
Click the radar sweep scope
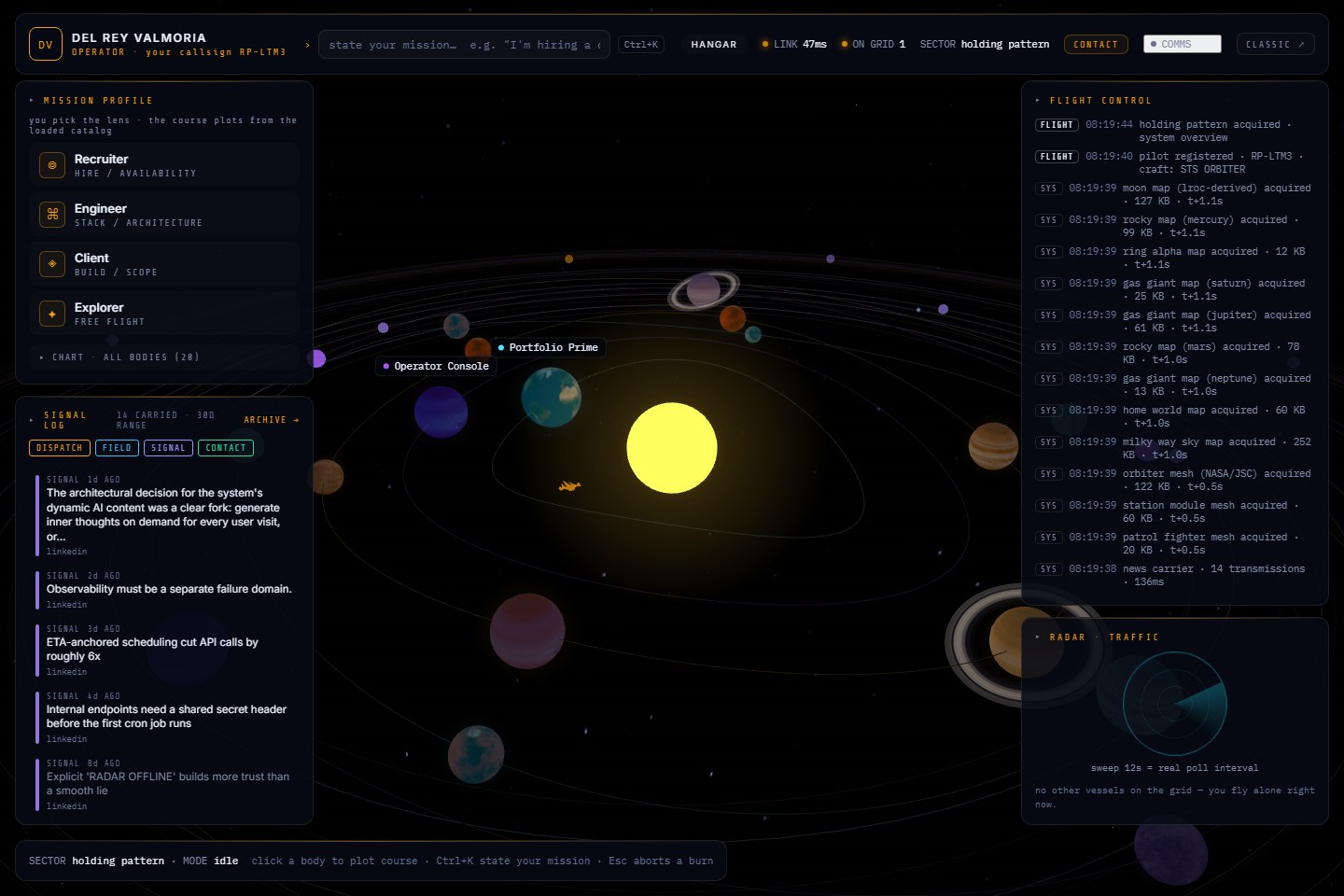click(1174, 704)
